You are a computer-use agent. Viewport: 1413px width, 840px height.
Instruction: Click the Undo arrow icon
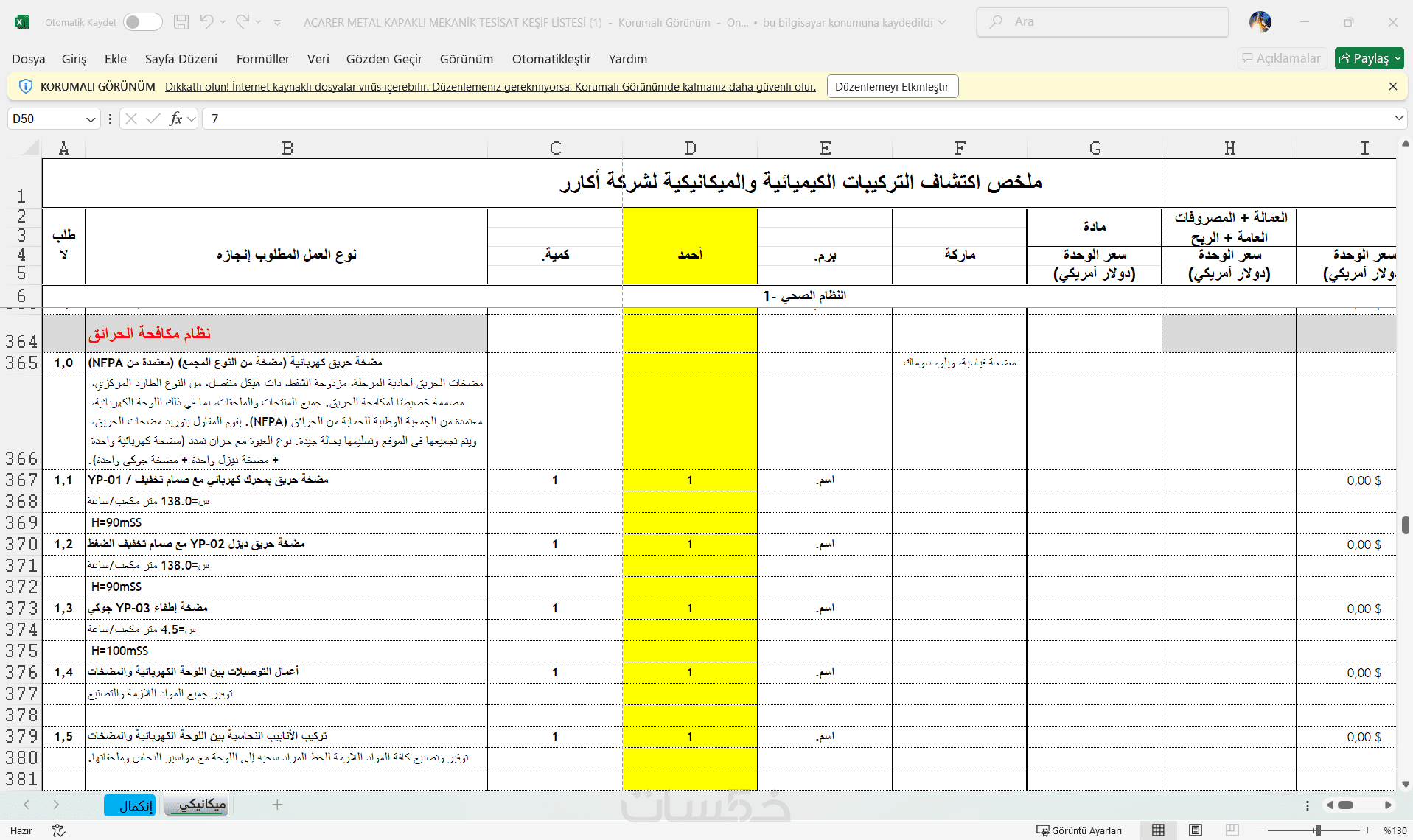pos(207,22)
